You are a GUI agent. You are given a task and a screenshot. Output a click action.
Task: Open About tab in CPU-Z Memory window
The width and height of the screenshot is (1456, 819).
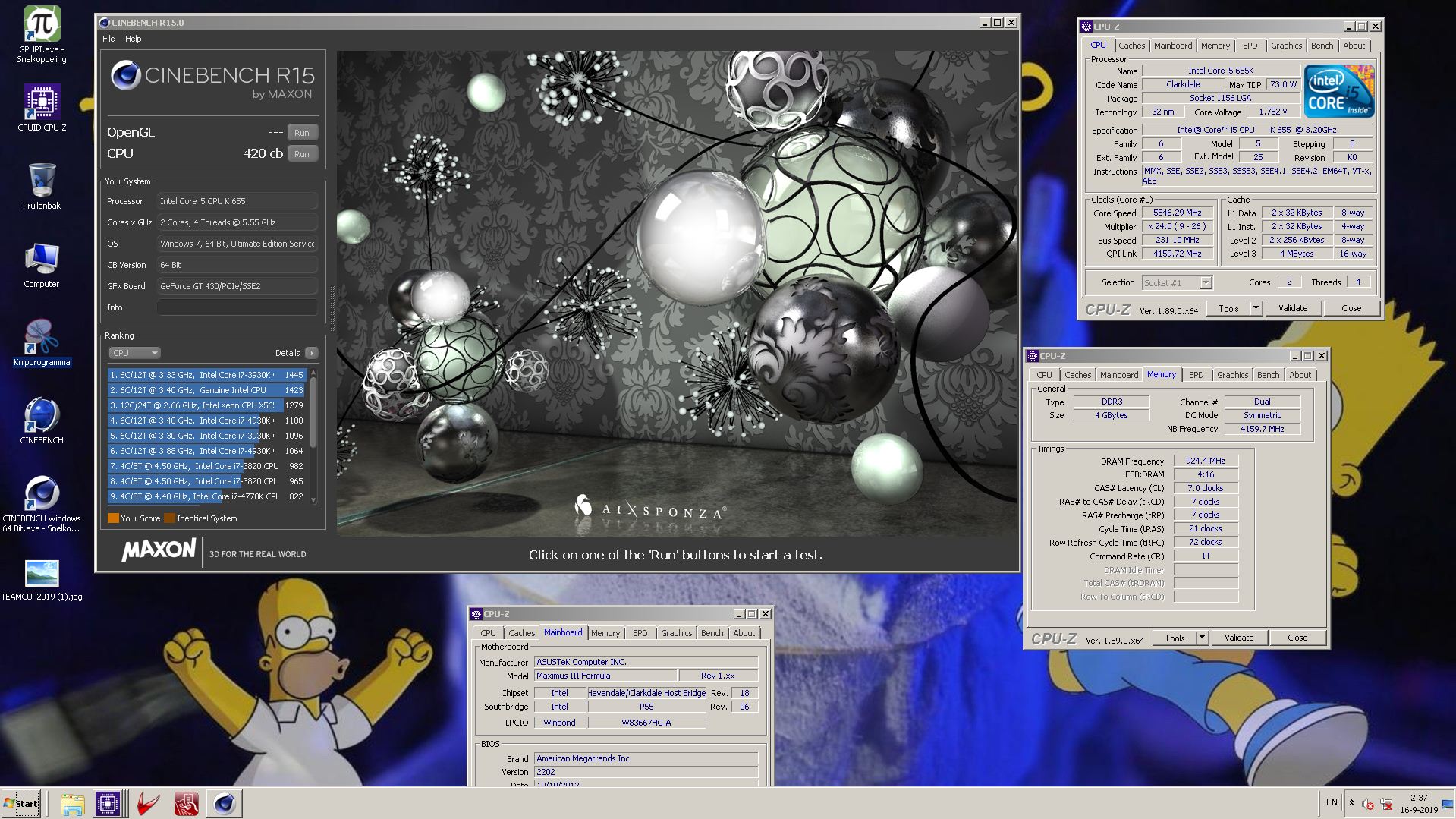tap(1300, 375)
